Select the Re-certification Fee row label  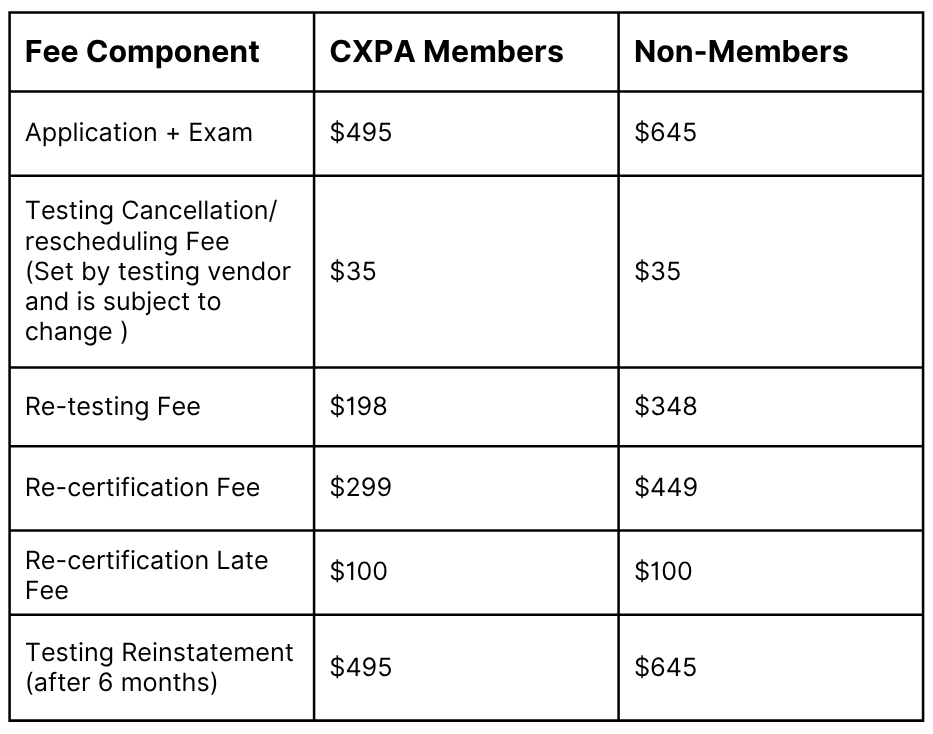143,488
